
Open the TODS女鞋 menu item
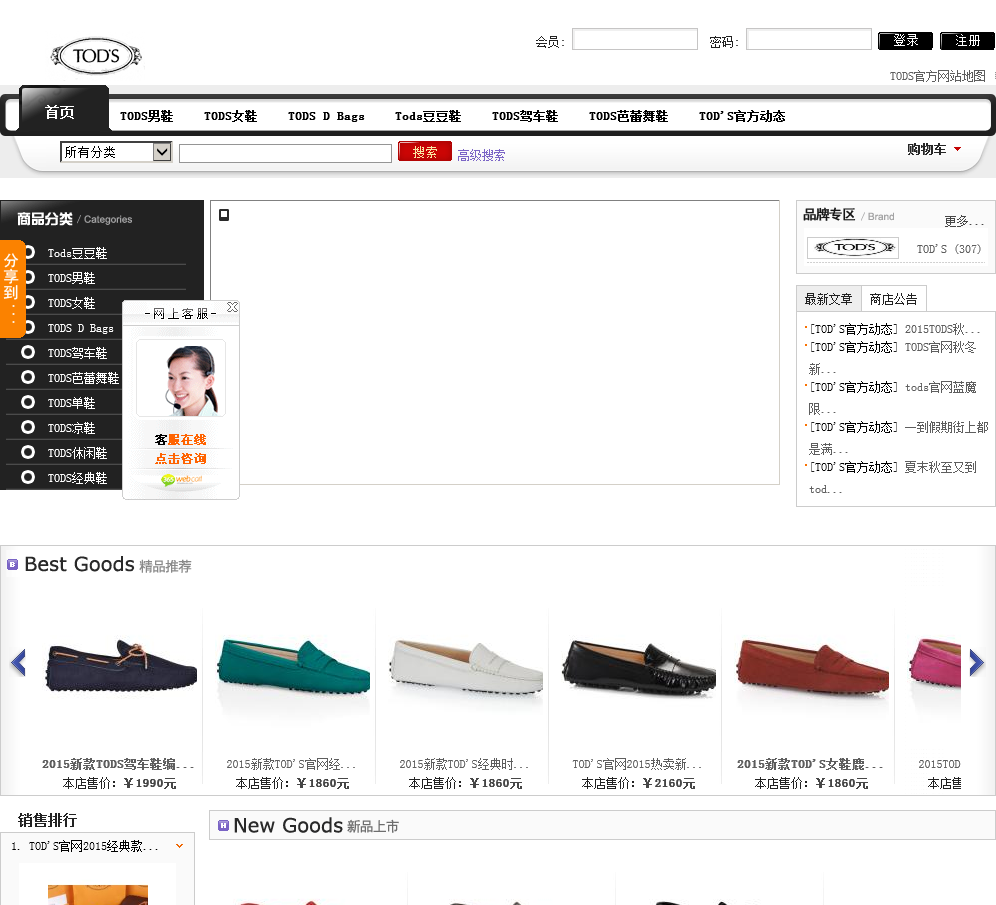coord(230,116)
